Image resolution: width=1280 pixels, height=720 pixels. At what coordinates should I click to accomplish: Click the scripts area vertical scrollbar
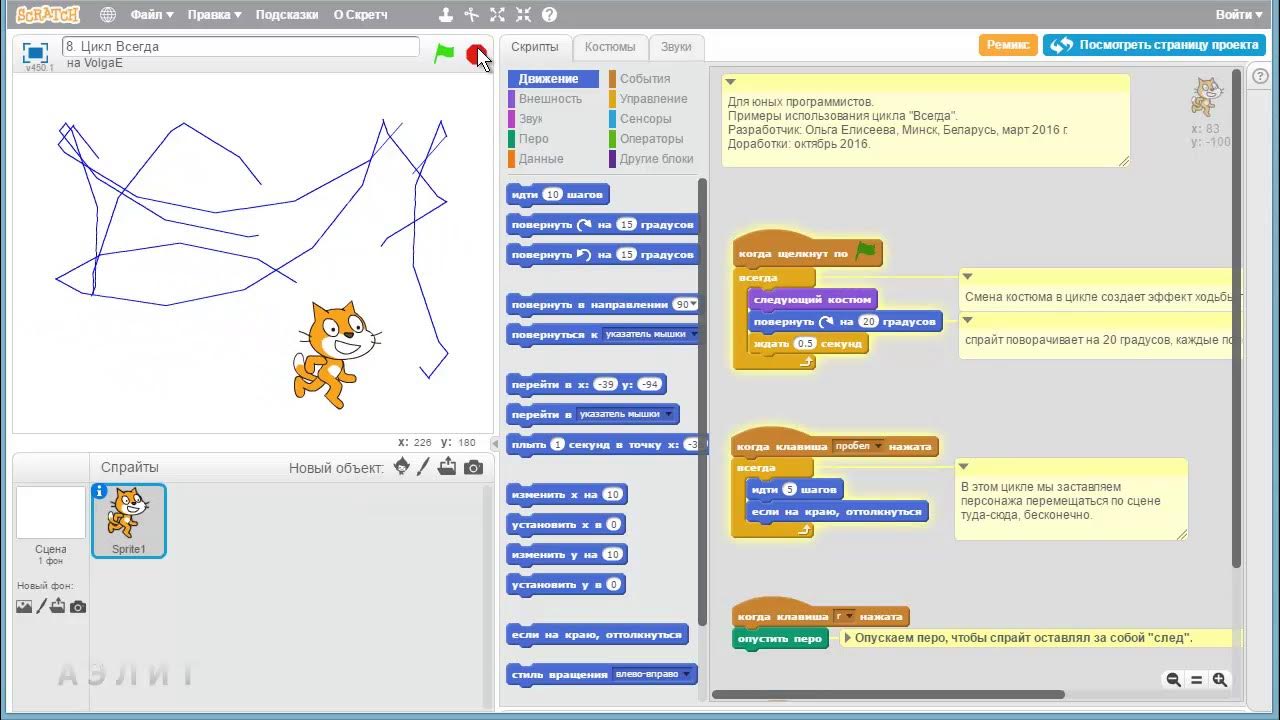pyautogui.click(x=1237, y=320)
